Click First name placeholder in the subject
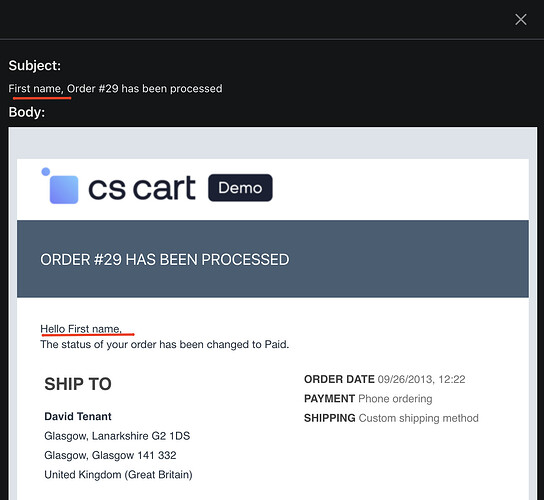This screenshot has width=544, height=500. pyautogui.click(x=35, y=88)
